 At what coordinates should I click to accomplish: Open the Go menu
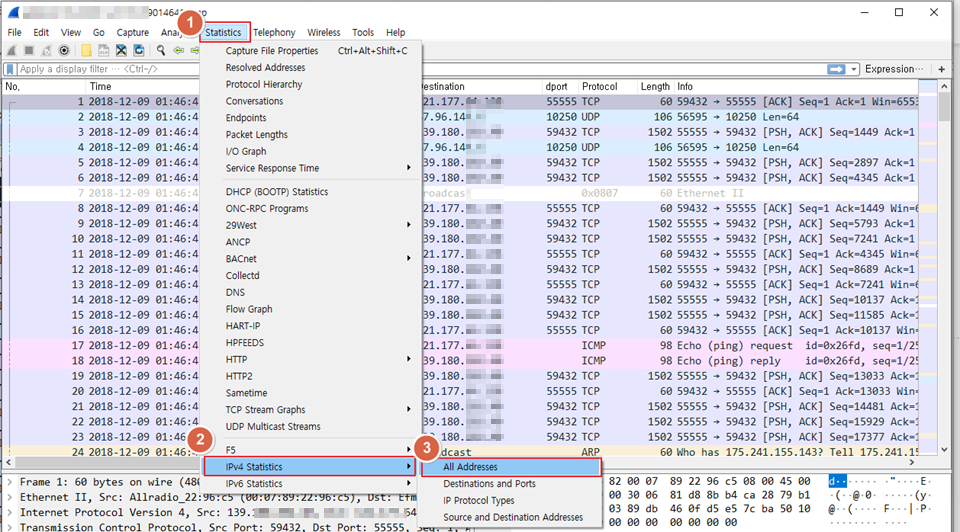pyautogui.click(x=99, y=32)
